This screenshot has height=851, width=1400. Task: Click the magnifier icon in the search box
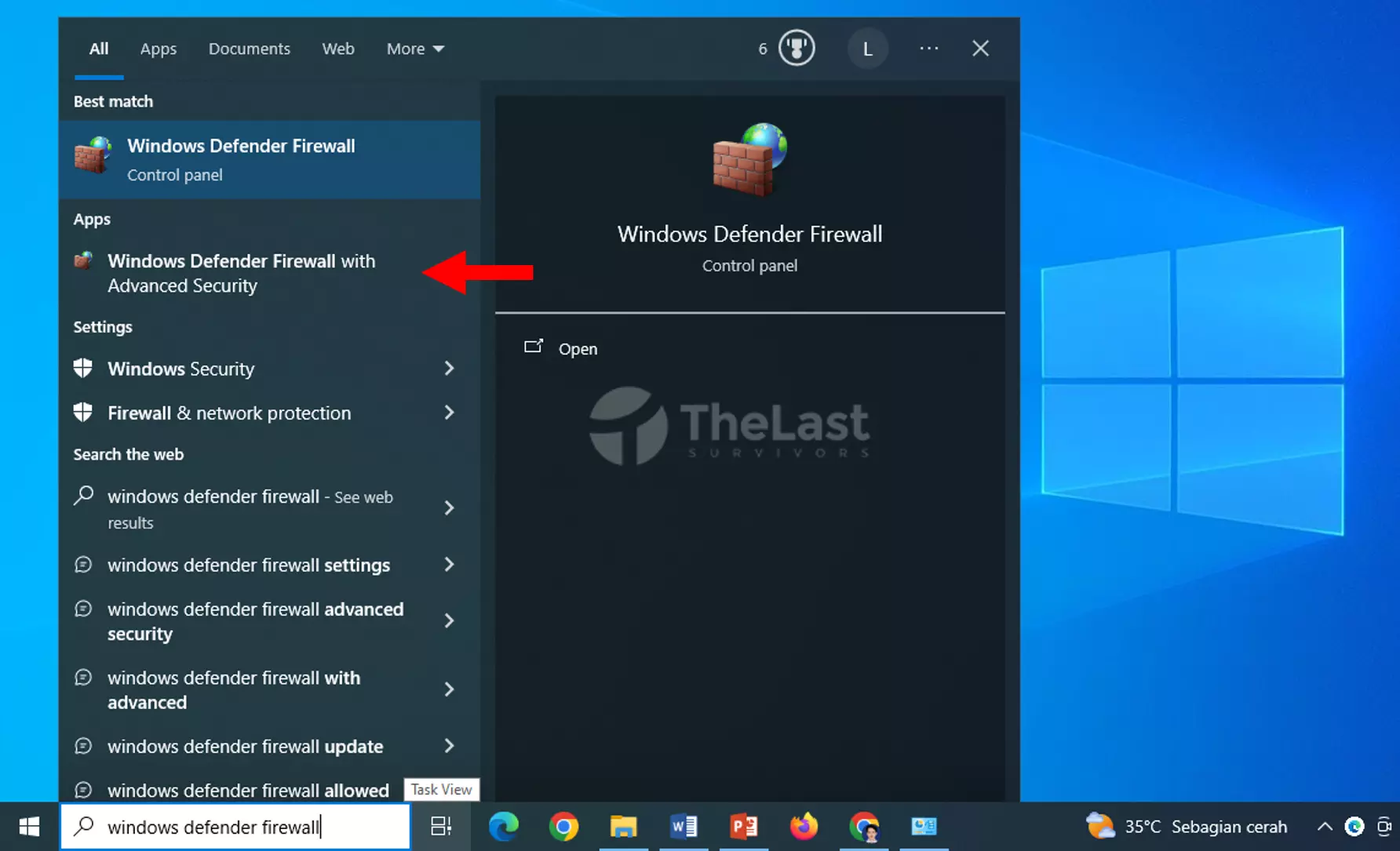83,826
